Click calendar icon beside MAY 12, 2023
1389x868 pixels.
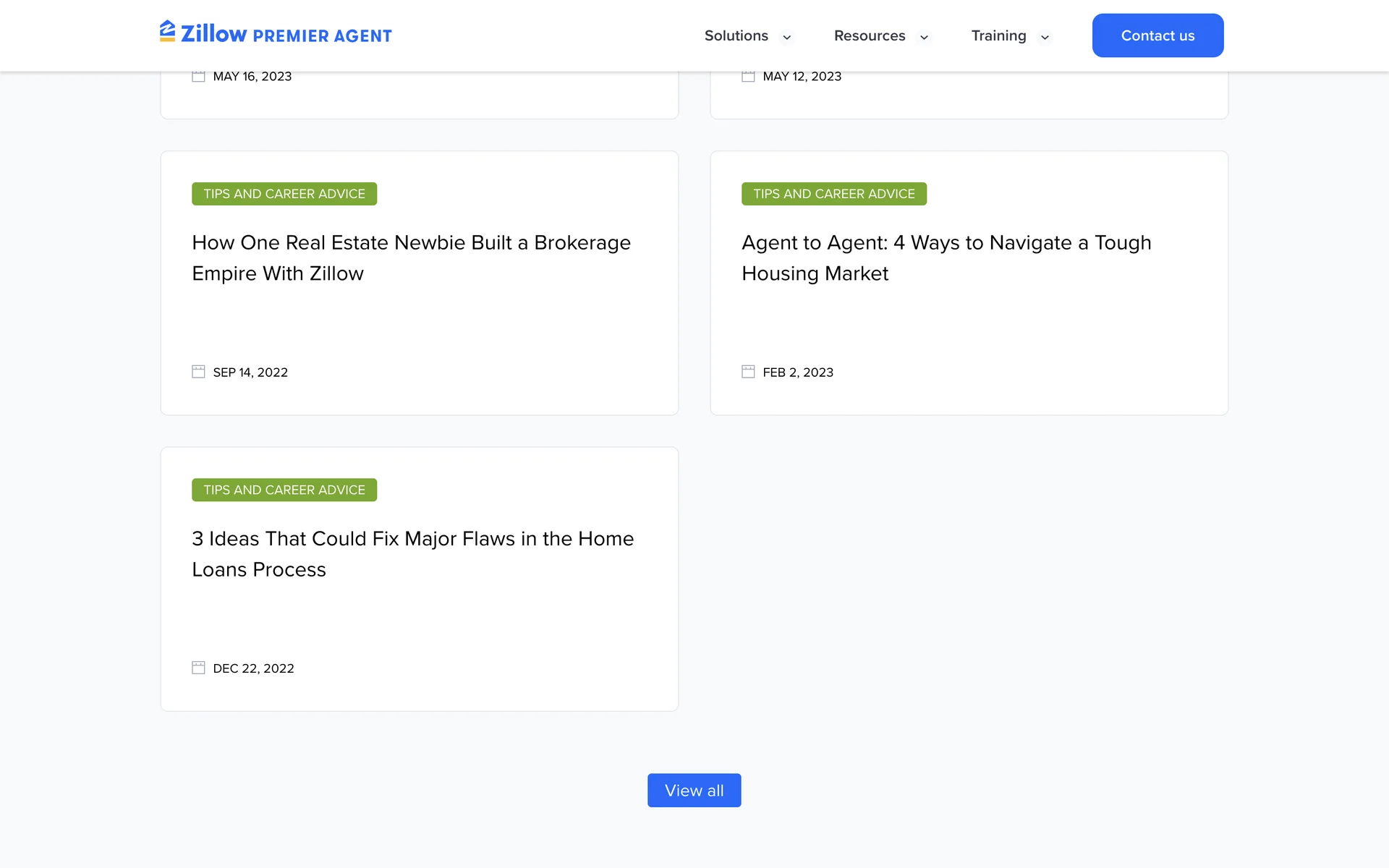click(x=748, y=76)
